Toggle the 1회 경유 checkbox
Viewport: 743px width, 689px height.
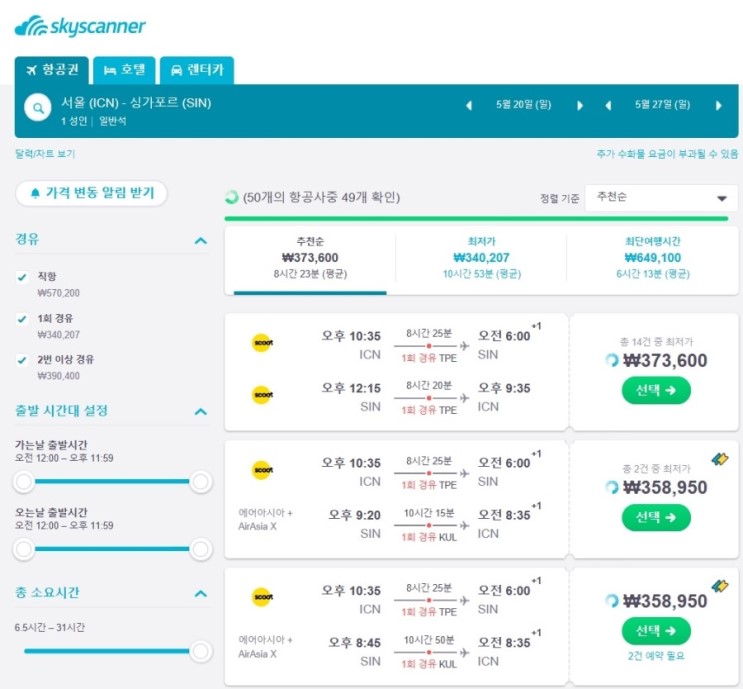click(22, 319)
